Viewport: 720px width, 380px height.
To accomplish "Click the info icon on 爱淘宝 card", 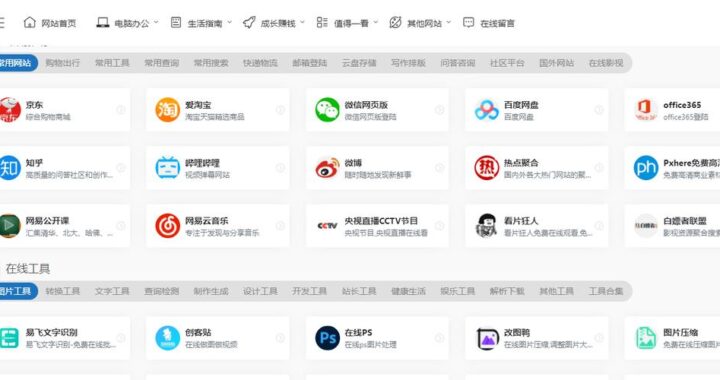I will point(280,110).
